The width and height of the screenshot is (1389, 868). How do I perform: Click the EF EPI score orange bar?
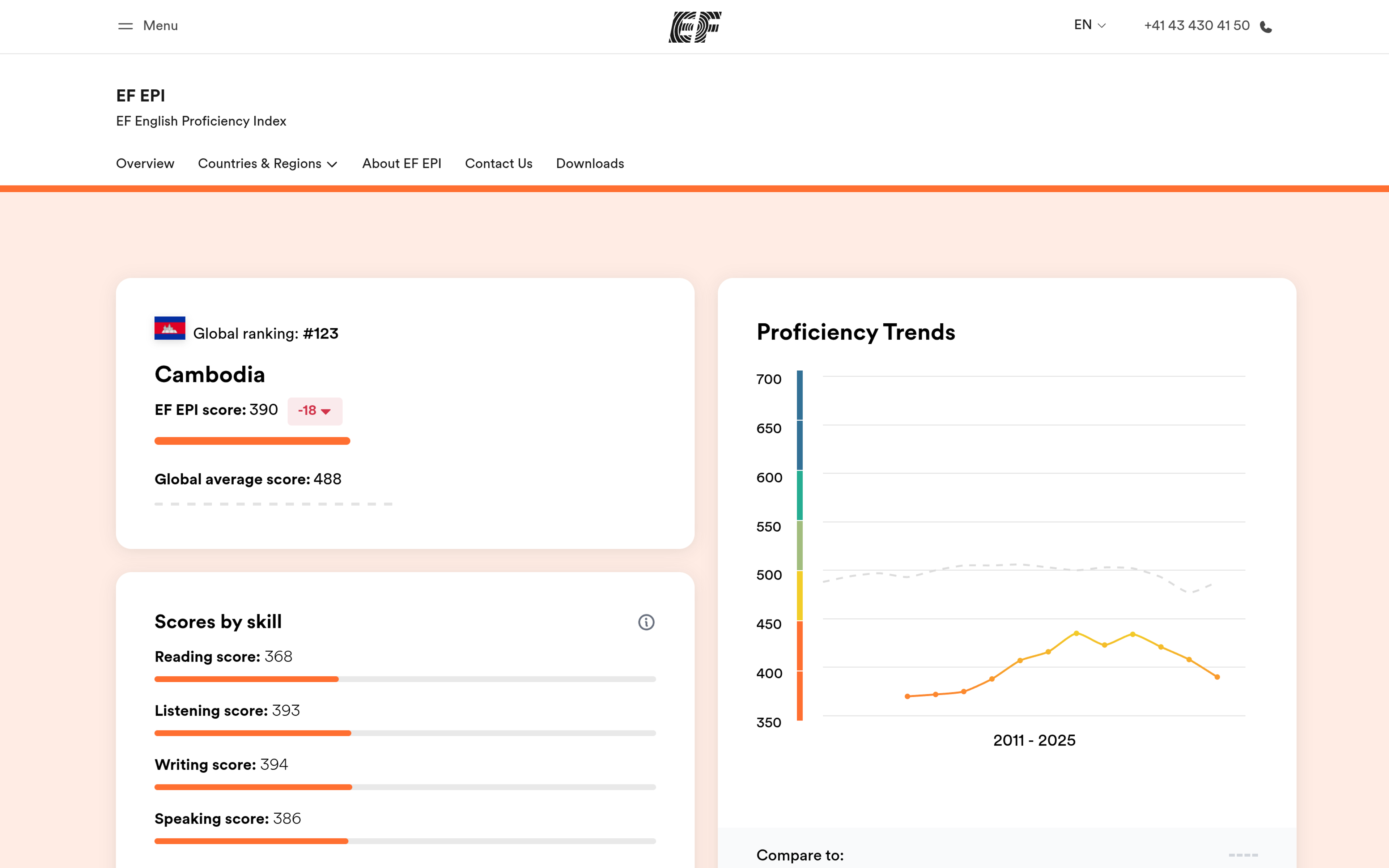click(252, 441)
